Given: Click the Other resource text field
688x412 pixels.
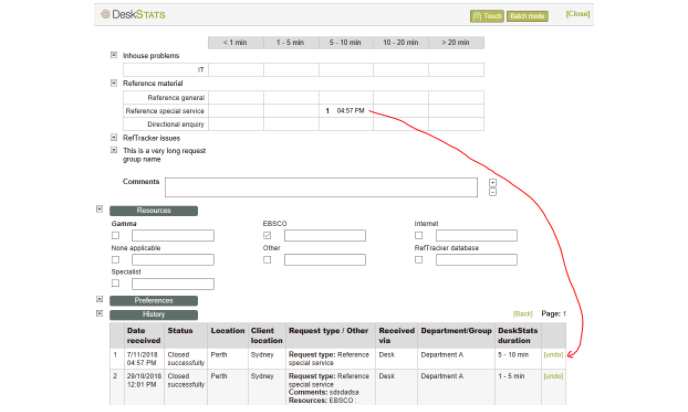Looking at the screenshot, I should pos(325,260).
